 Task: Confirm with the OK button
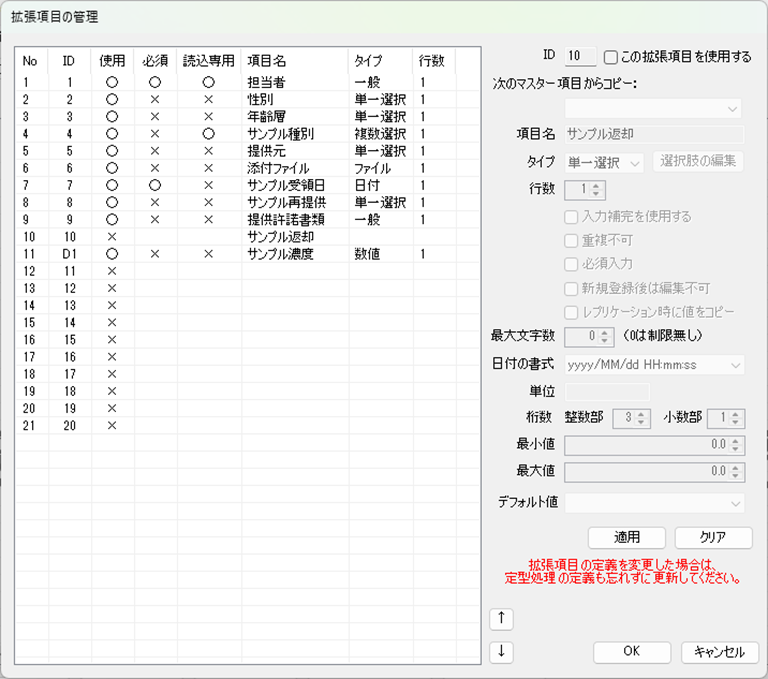coord(631,652)
